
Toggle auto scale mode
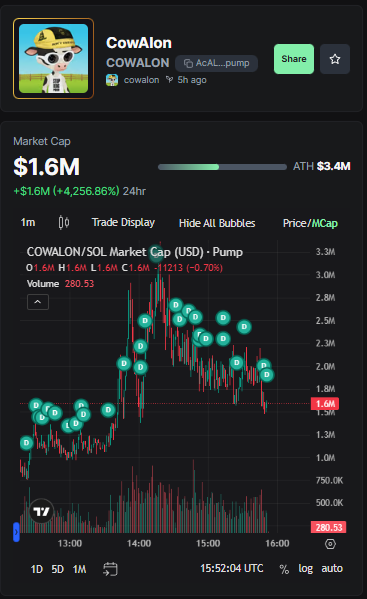(x=332, y=568)
